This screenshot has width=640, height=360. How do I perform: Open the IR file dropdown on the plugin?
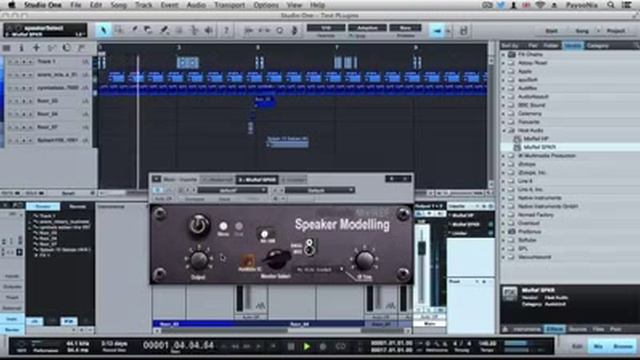pos(320,269)
